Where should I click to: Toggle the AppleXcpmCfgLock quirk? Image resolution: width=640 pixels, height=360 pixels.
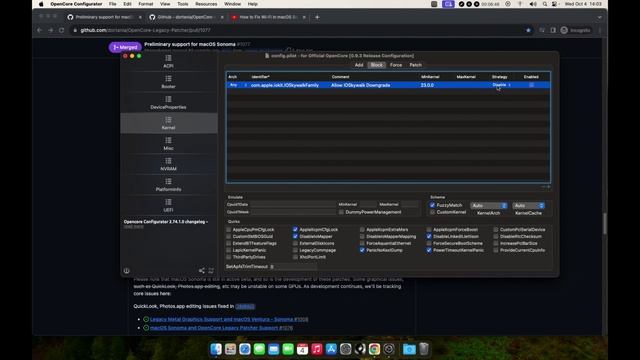295,229
